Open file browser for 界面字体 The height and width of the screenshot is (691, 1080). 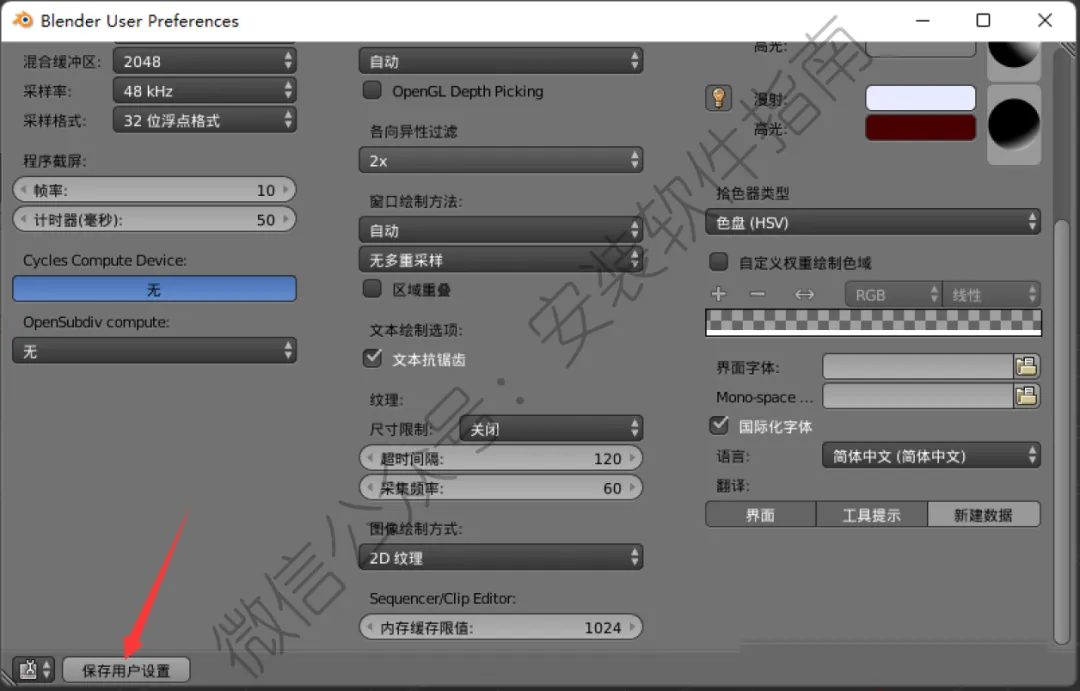[x=1026, y=367]
